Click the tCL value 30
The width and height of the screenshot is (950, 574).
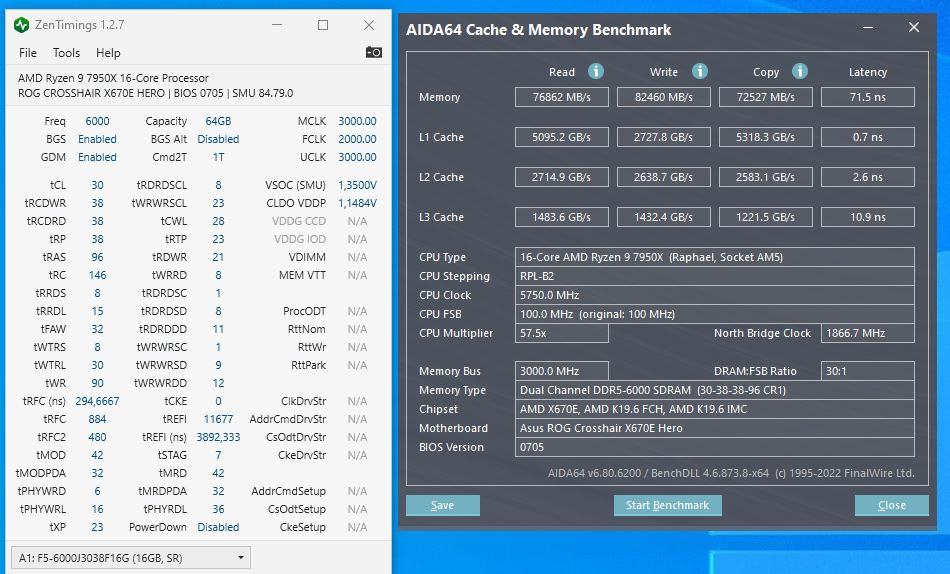pyautogui.click(x=98, y=185)
